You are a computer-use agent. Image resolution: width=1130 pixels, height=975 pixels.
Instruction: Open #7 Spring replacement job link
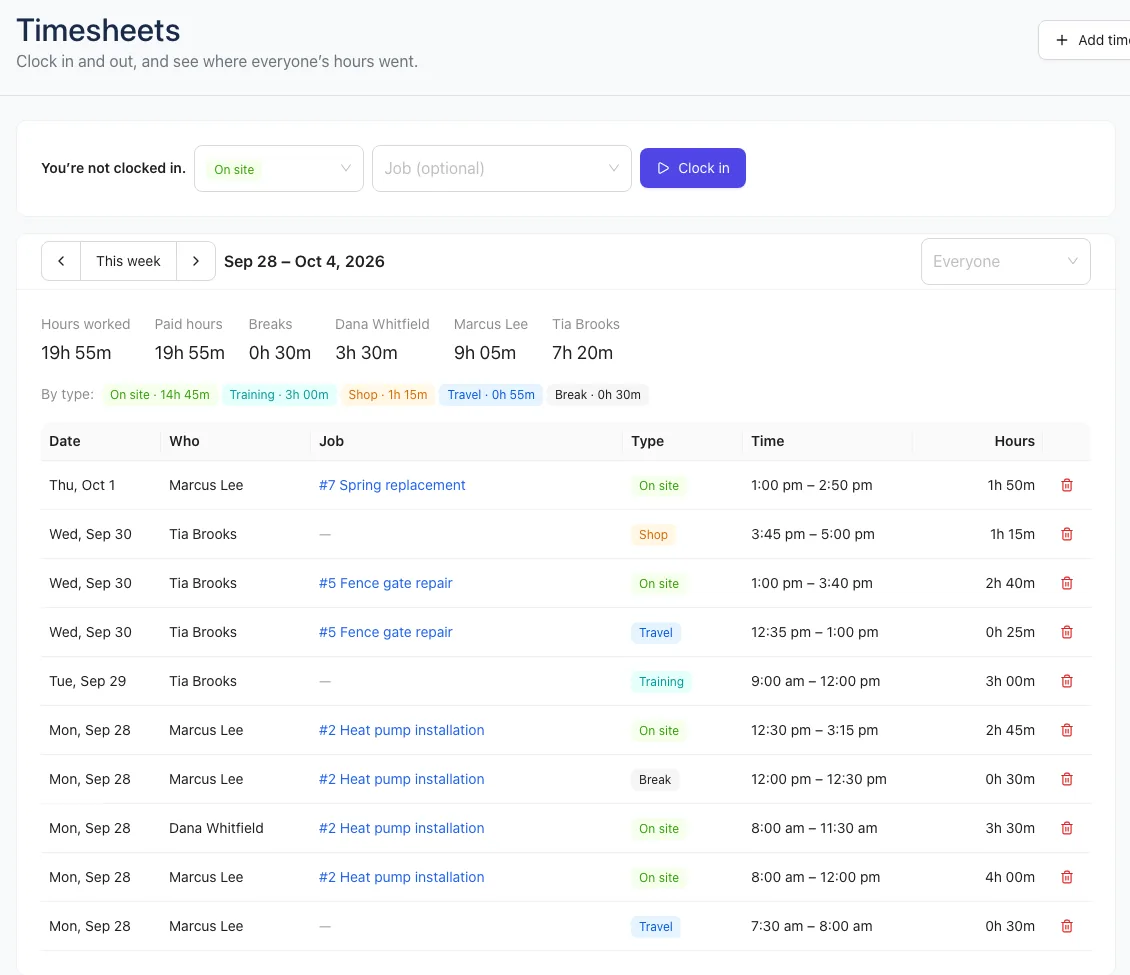392,485
